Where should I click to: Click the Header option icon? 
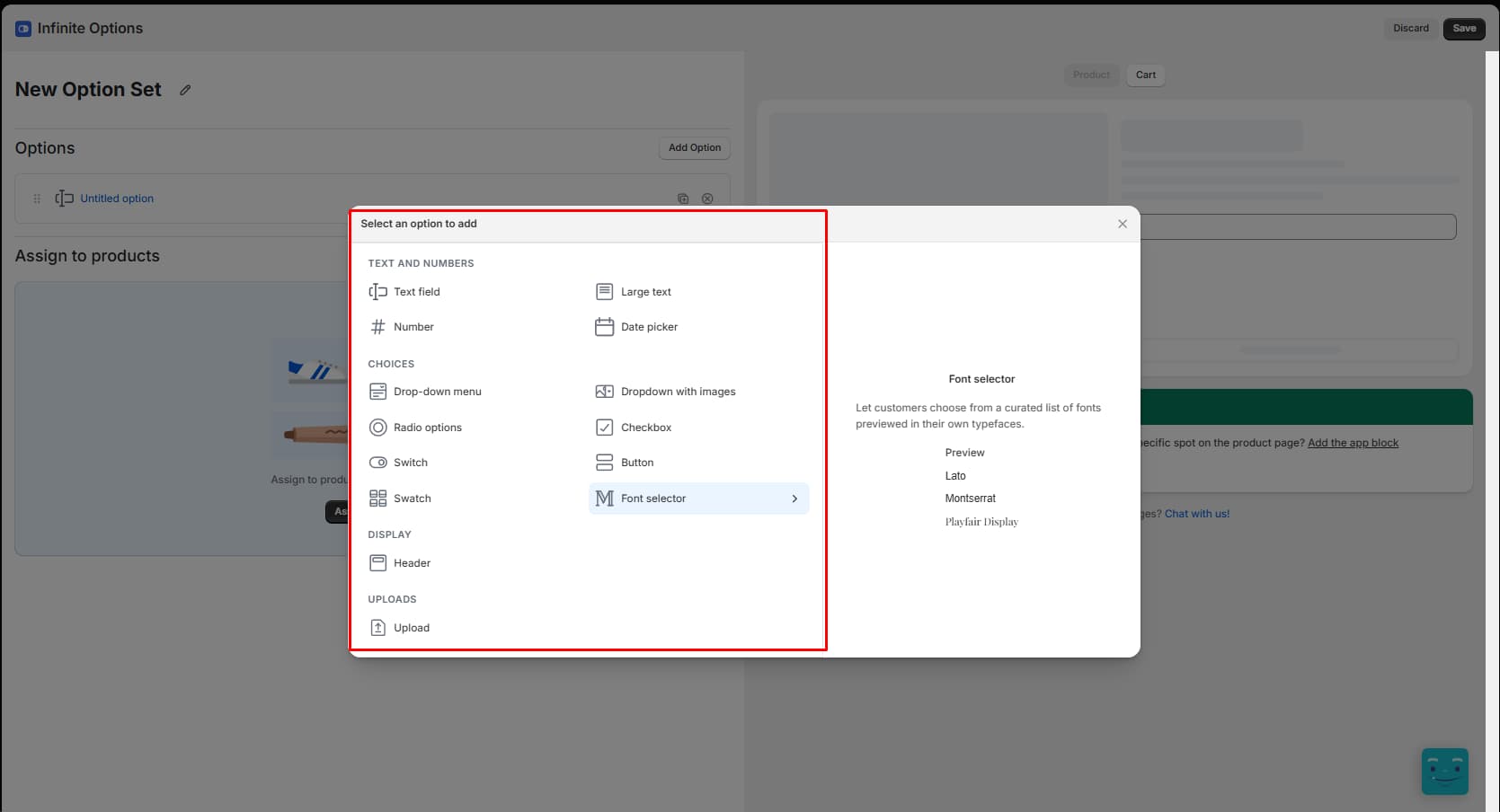point(378,563)
